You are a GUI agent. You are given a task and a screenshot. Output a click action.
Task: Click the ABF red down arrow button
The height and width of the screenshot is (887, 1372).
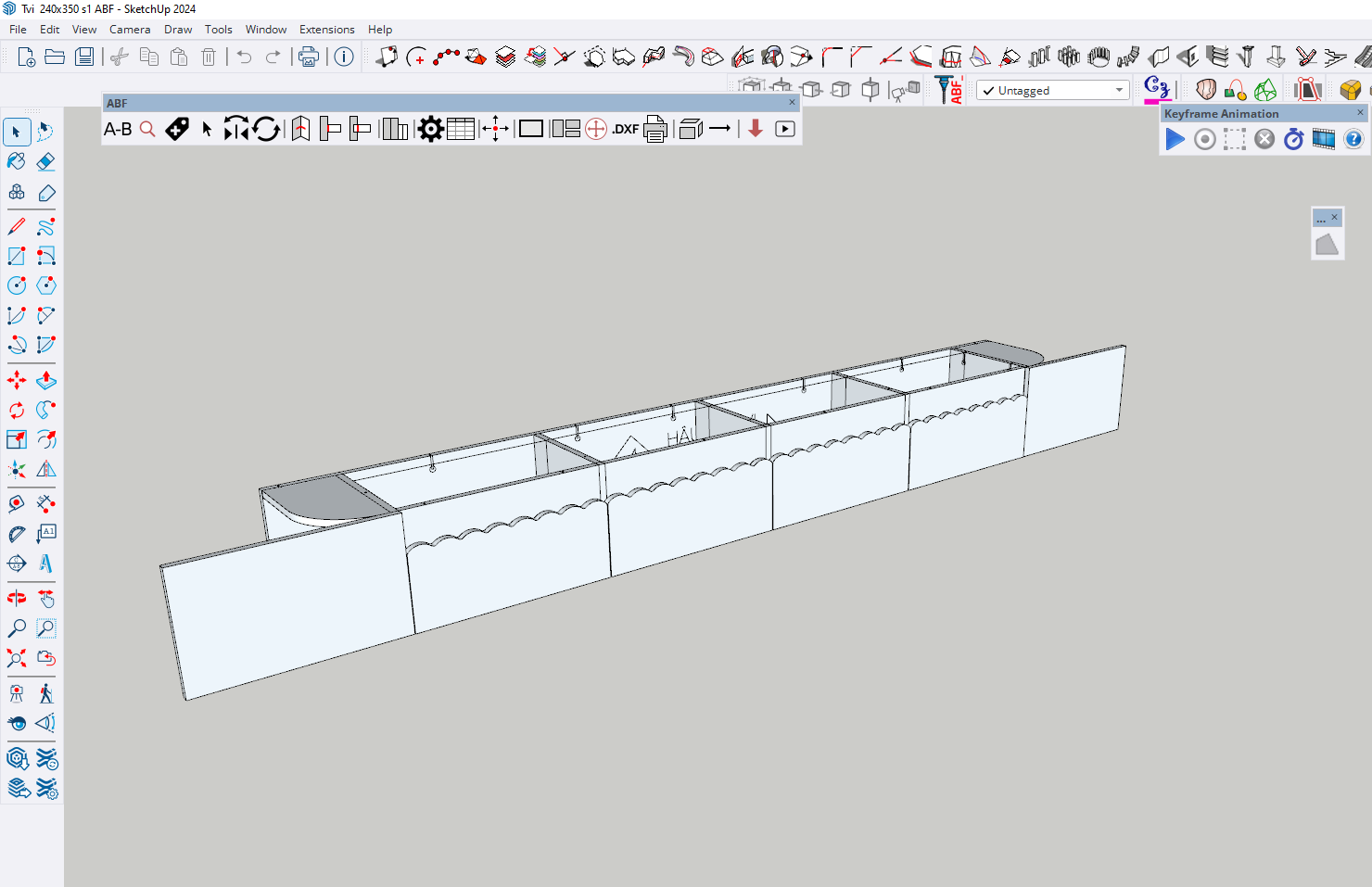pos(756,129)
